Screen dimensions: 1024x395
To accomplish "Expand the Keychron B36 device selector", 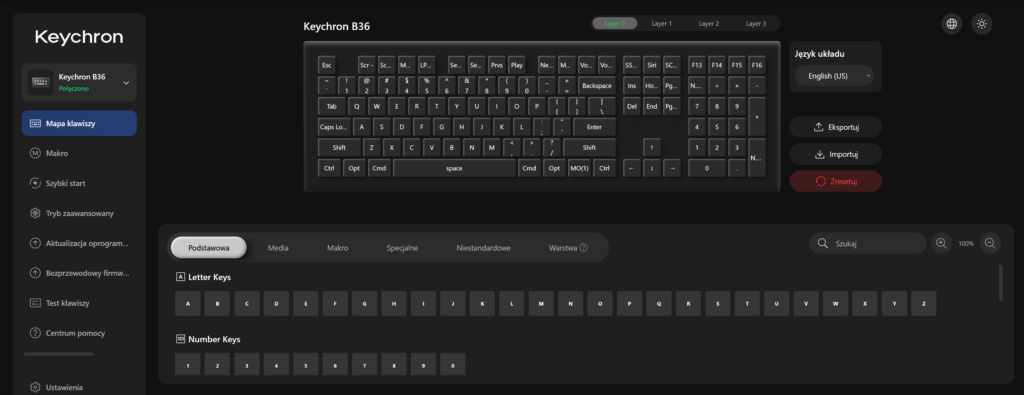I will (79, 82).
